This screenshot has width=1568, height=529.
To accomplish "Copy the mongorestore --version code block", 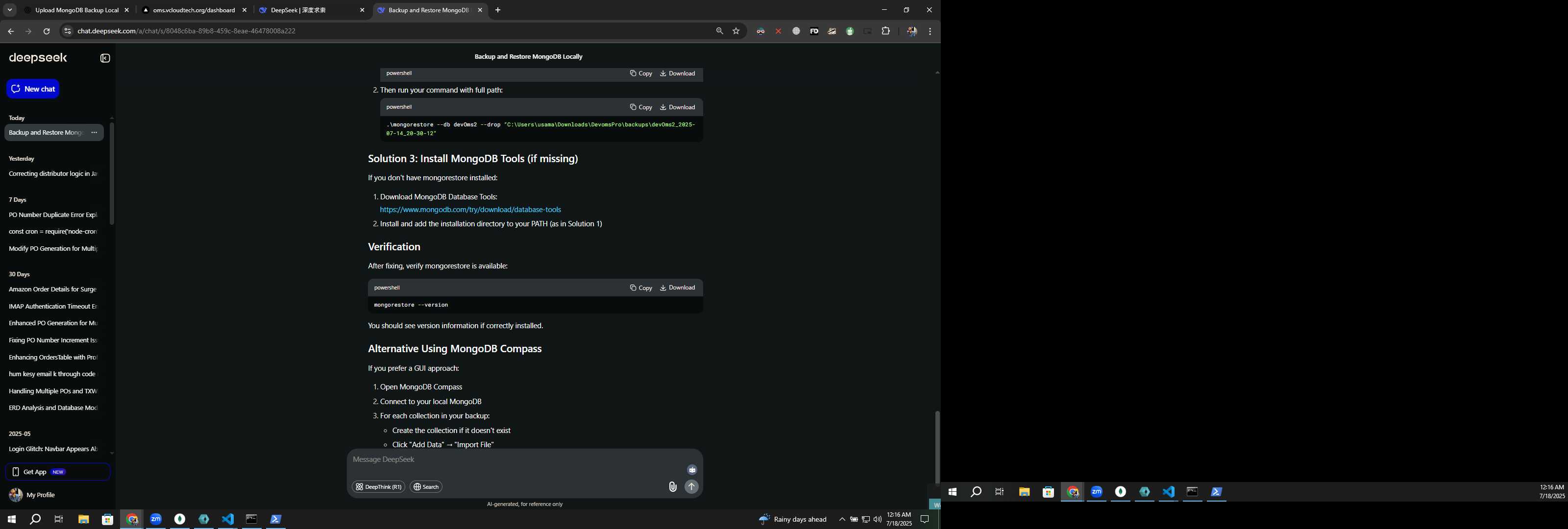I will (641, 288).
